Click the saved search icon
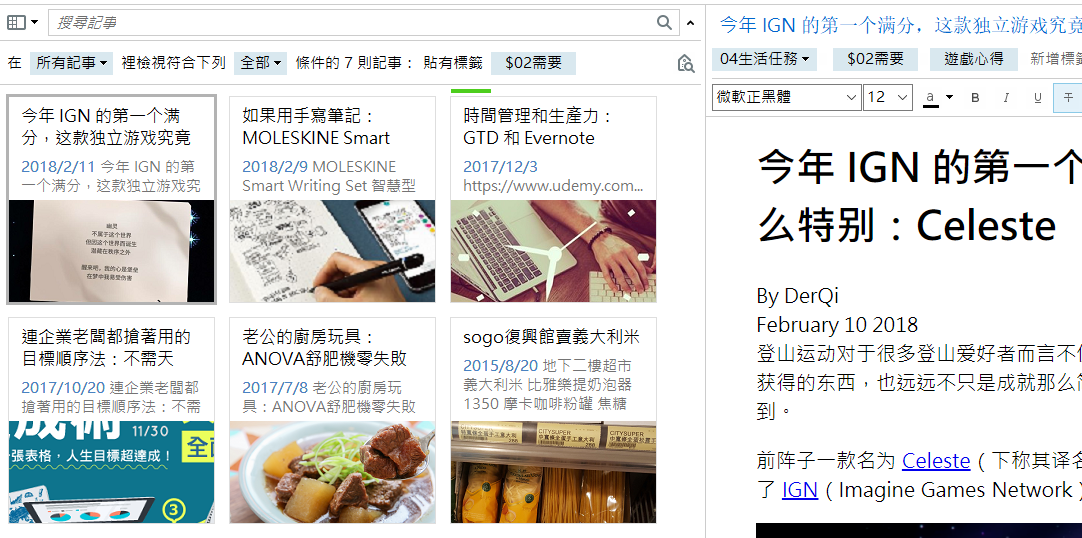 [x=686, y=63]
